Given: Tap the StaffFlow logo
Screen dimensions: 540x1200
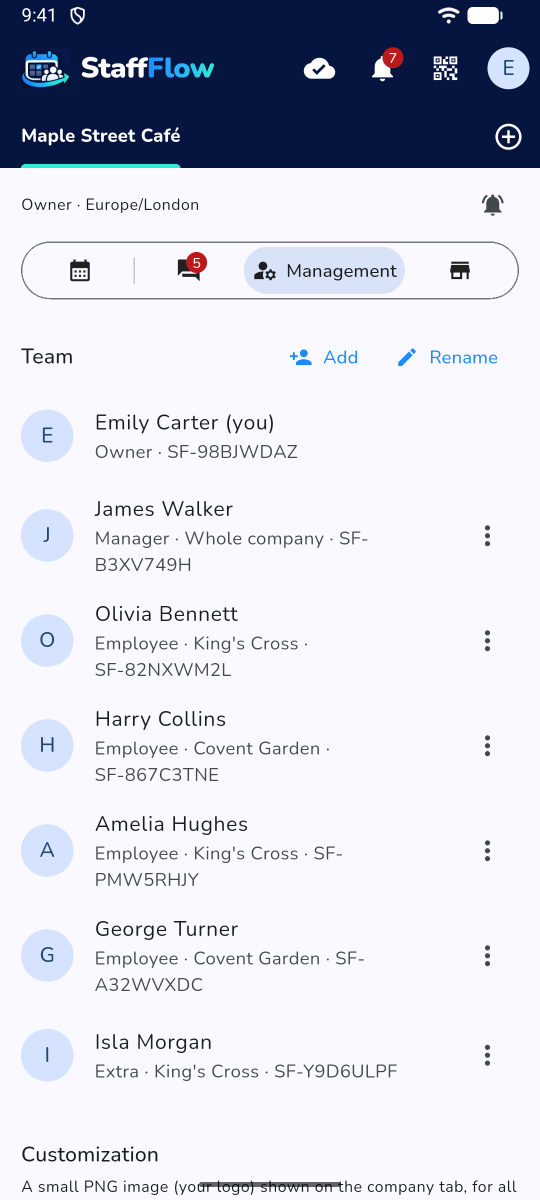Looking at the screenshot, I should pos(118,68).
